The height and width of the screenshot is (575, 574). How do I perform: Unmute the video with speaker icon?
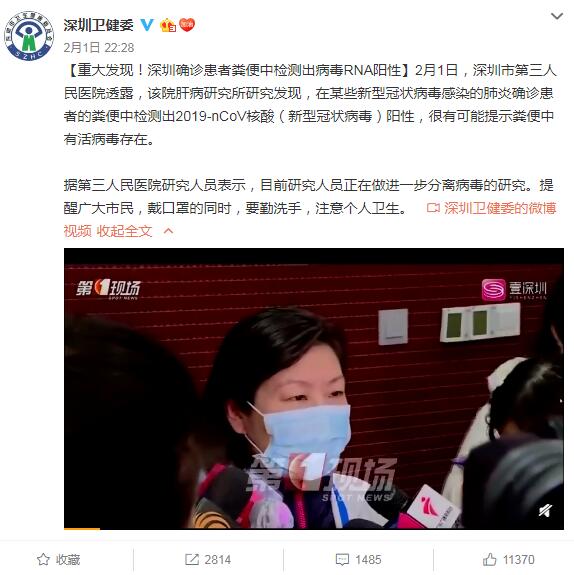tap(545, 510)
